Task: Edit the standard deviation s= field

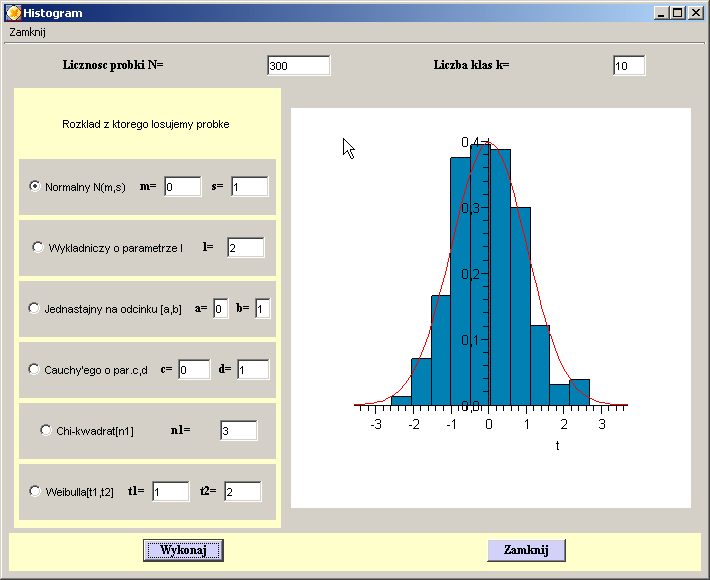Action: [249, 187]
